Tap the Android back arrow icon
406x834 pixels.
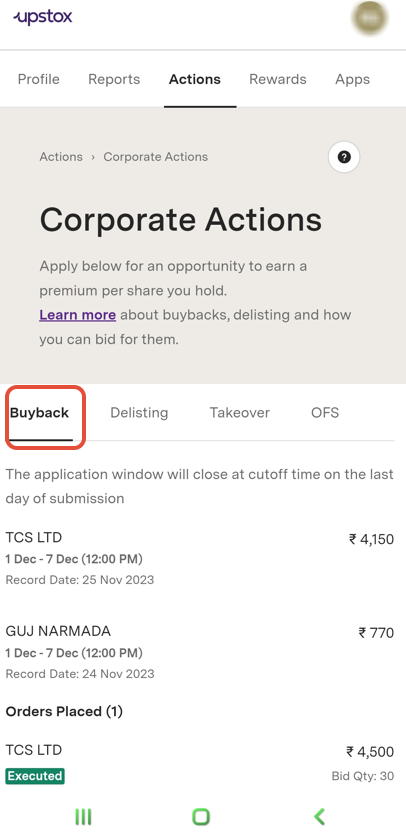(319, 816)
